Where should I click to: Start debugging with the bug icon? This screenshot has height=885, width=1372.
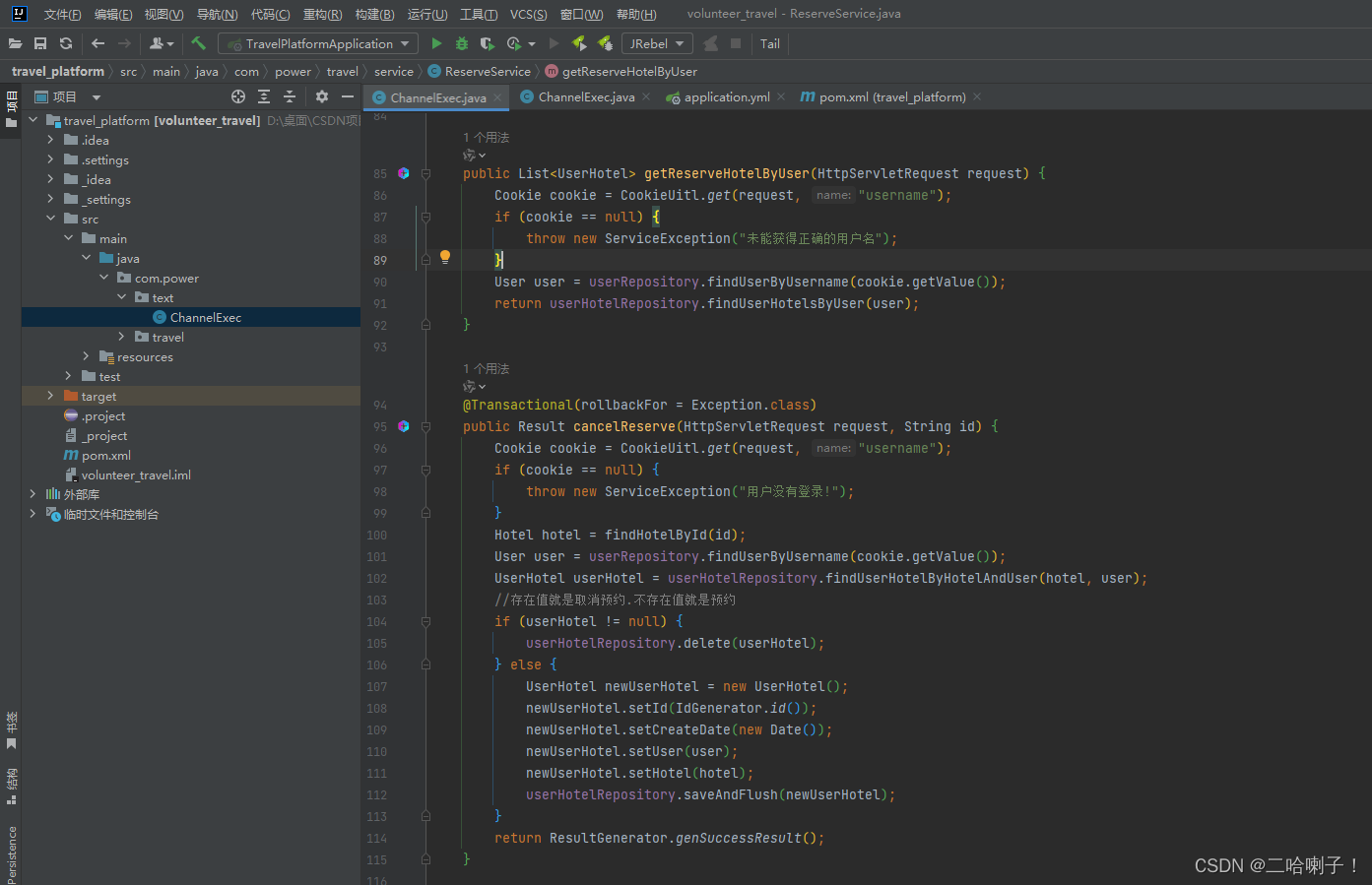pyautogui.click(x=462, y=43)
